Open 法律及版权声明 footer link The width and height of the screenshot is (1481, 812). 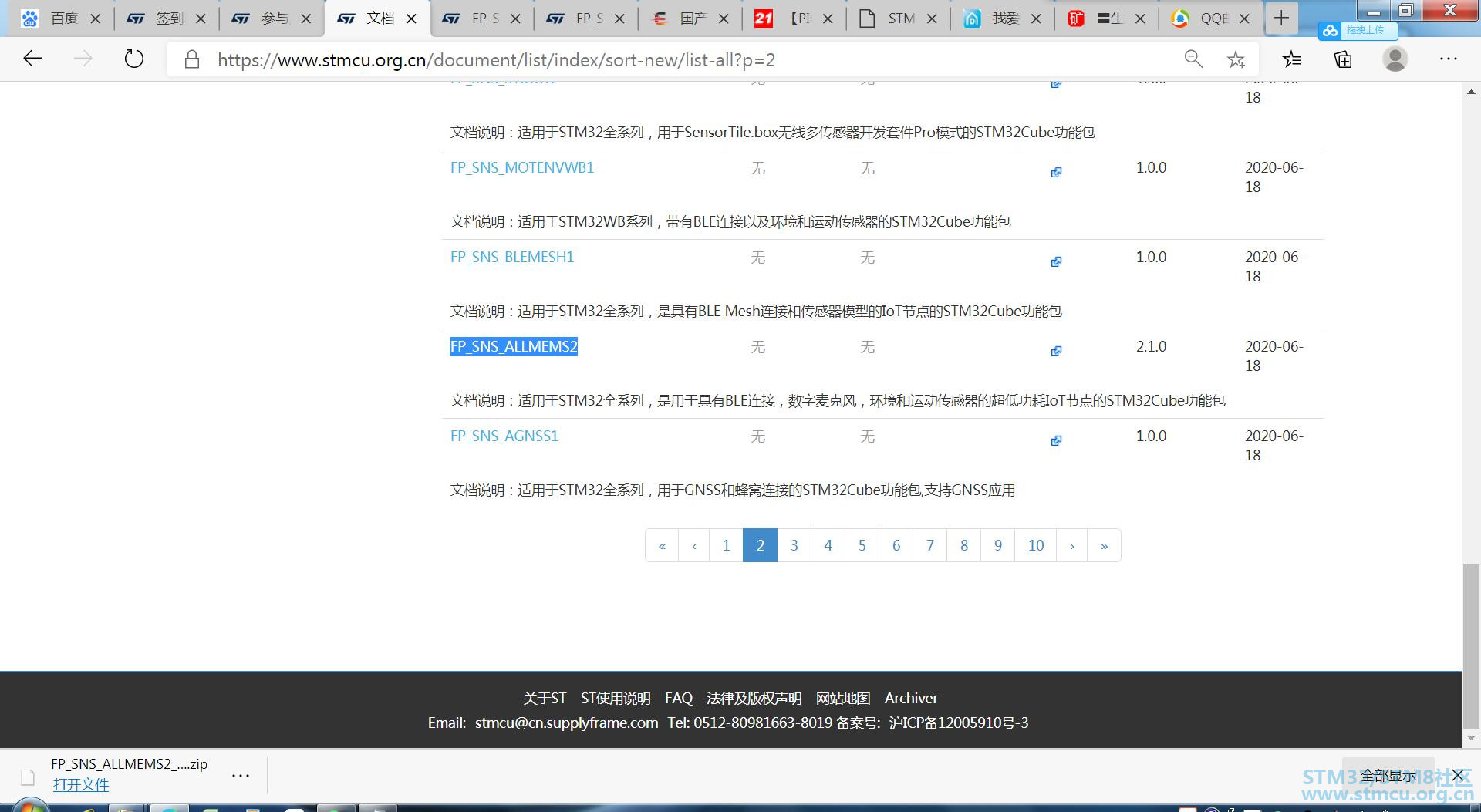pos(754,698)
